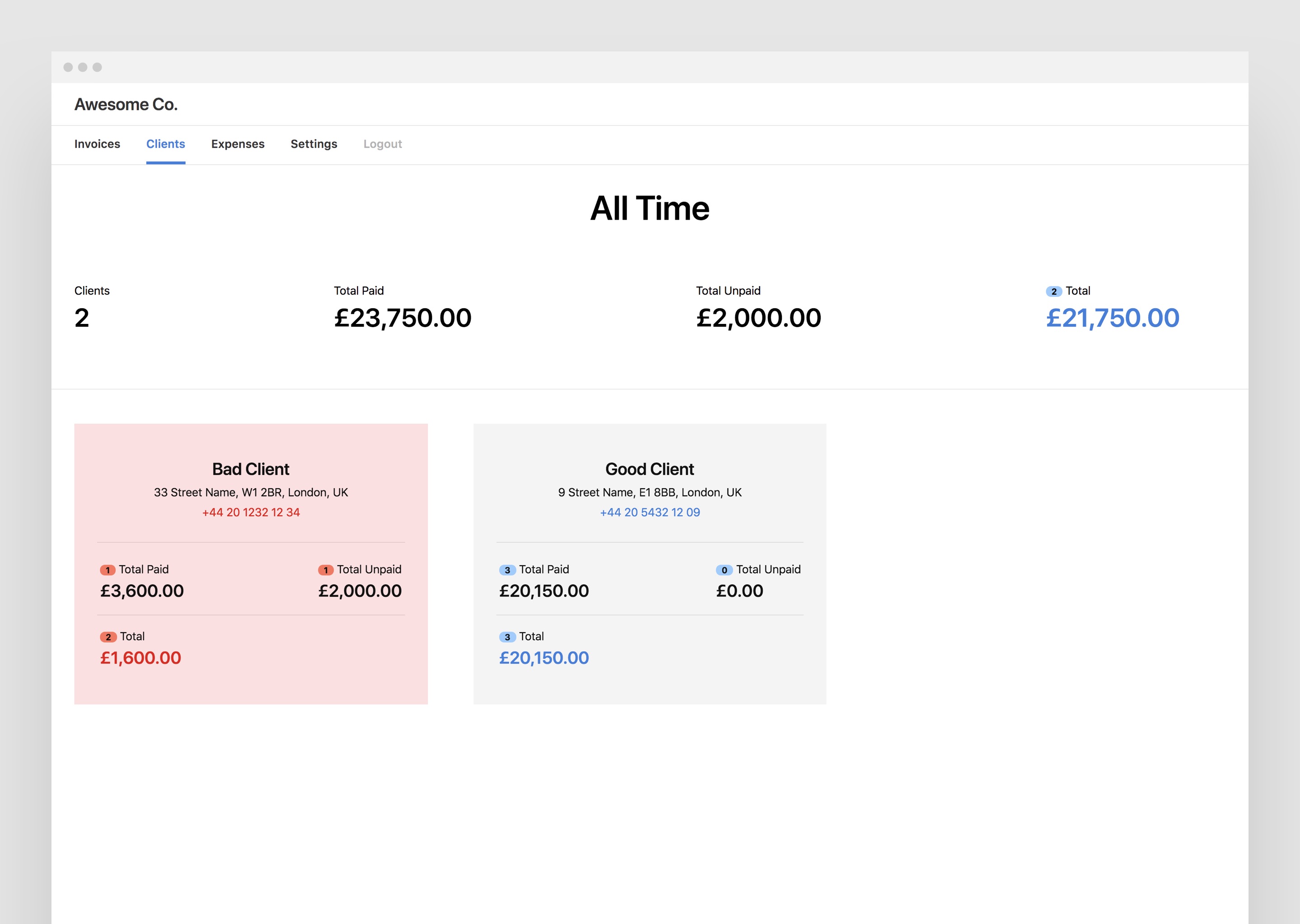This screenshot has height=924, width=1300.
Task: Click Bad Client's unpaid amount £2,000.00
Action: (x=360, y=591)
